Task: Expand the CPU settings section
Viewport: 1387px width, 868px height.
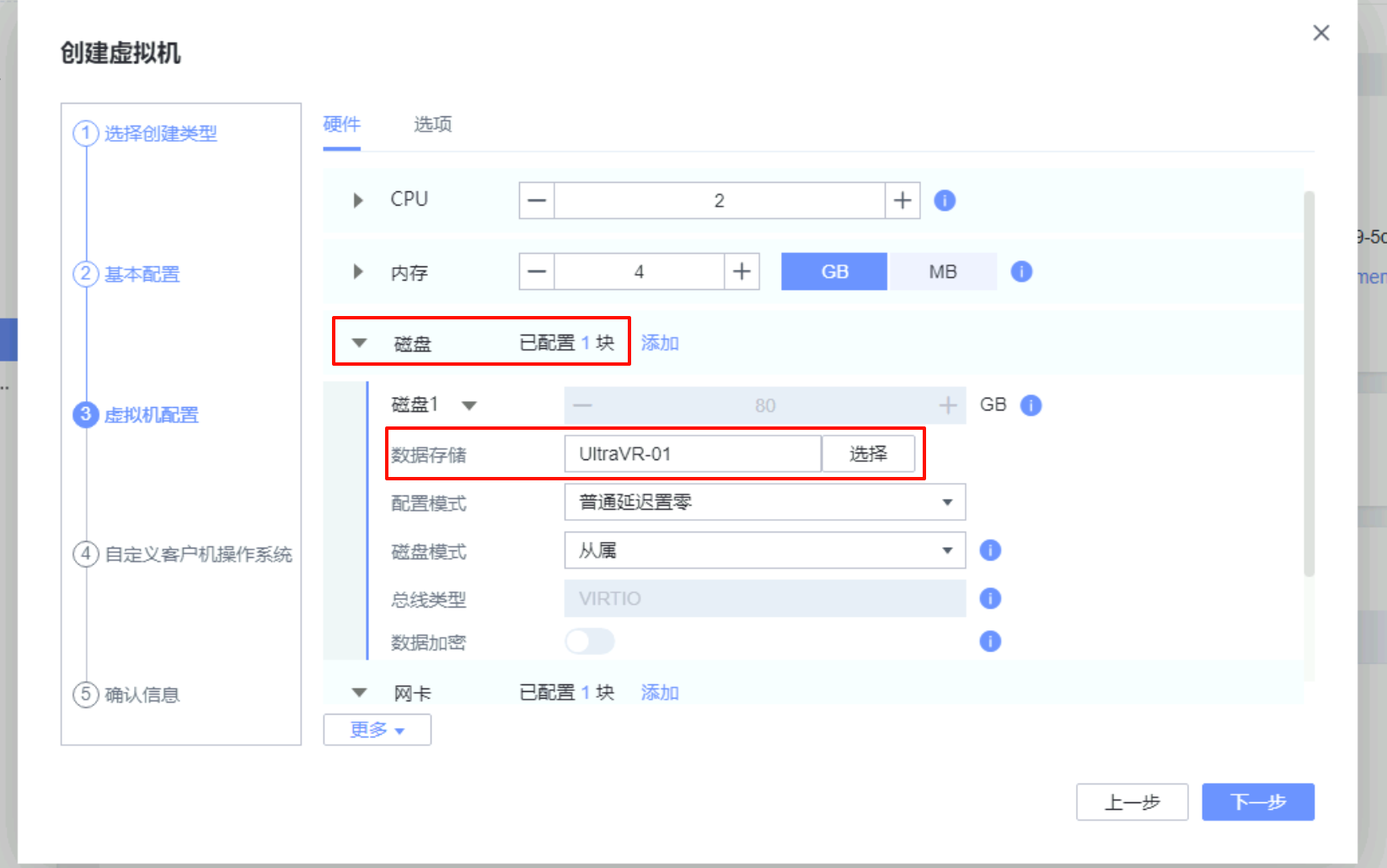Action: click(358, 200)
